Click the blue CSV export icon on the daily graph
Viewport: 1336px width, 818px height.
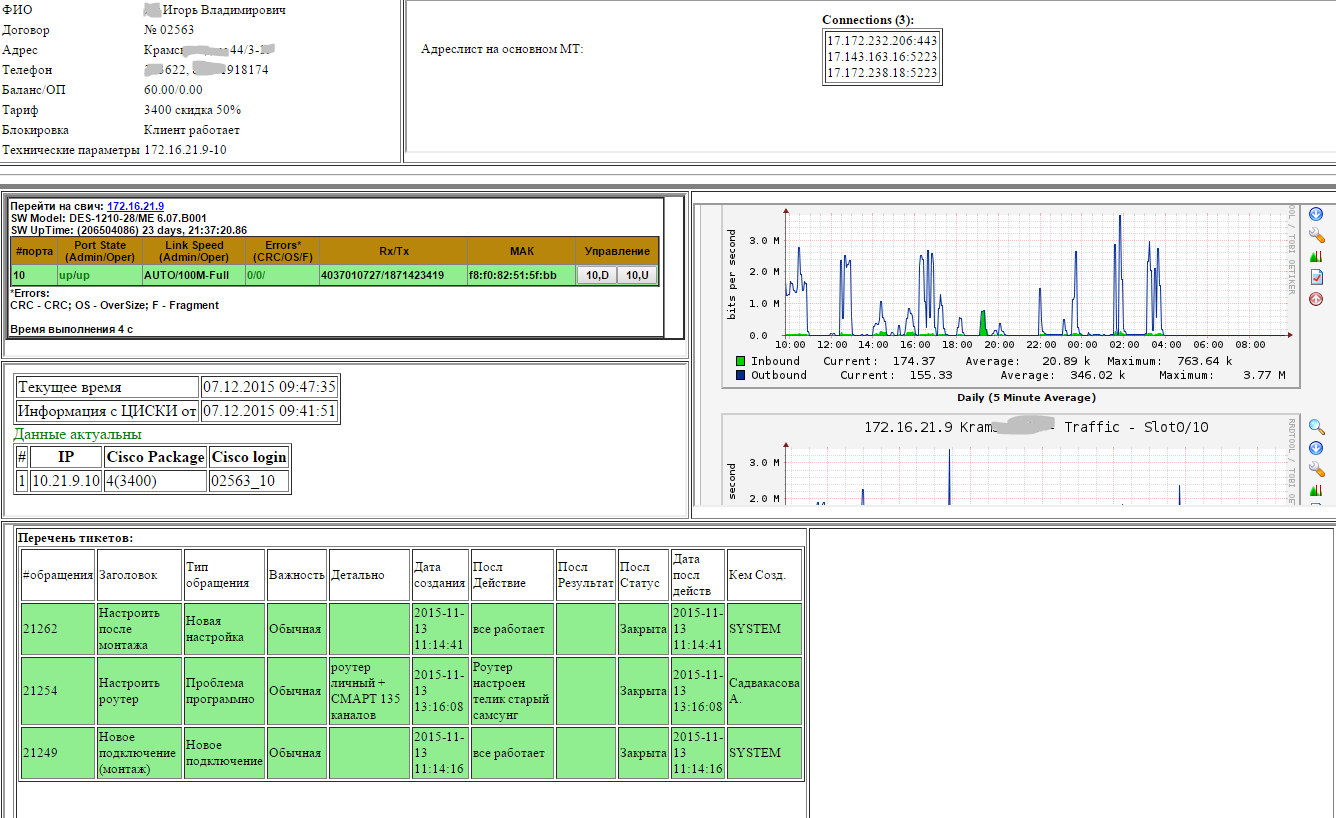coord(1316,214)
